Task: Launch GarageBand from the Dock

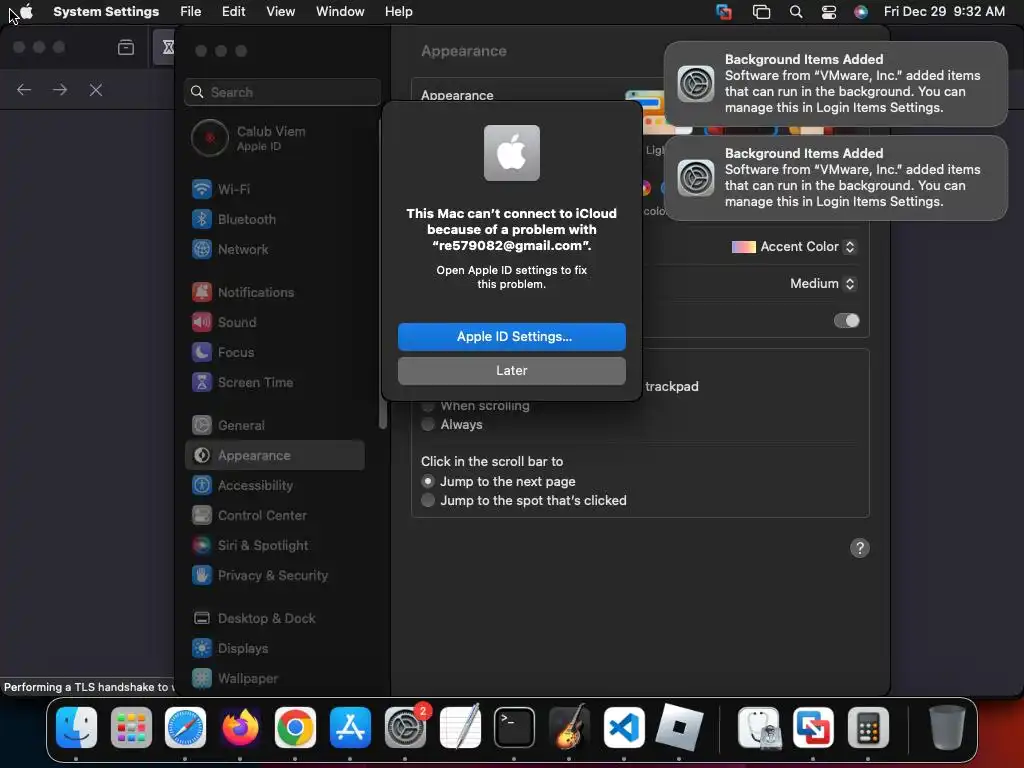Action: [569, 728]
